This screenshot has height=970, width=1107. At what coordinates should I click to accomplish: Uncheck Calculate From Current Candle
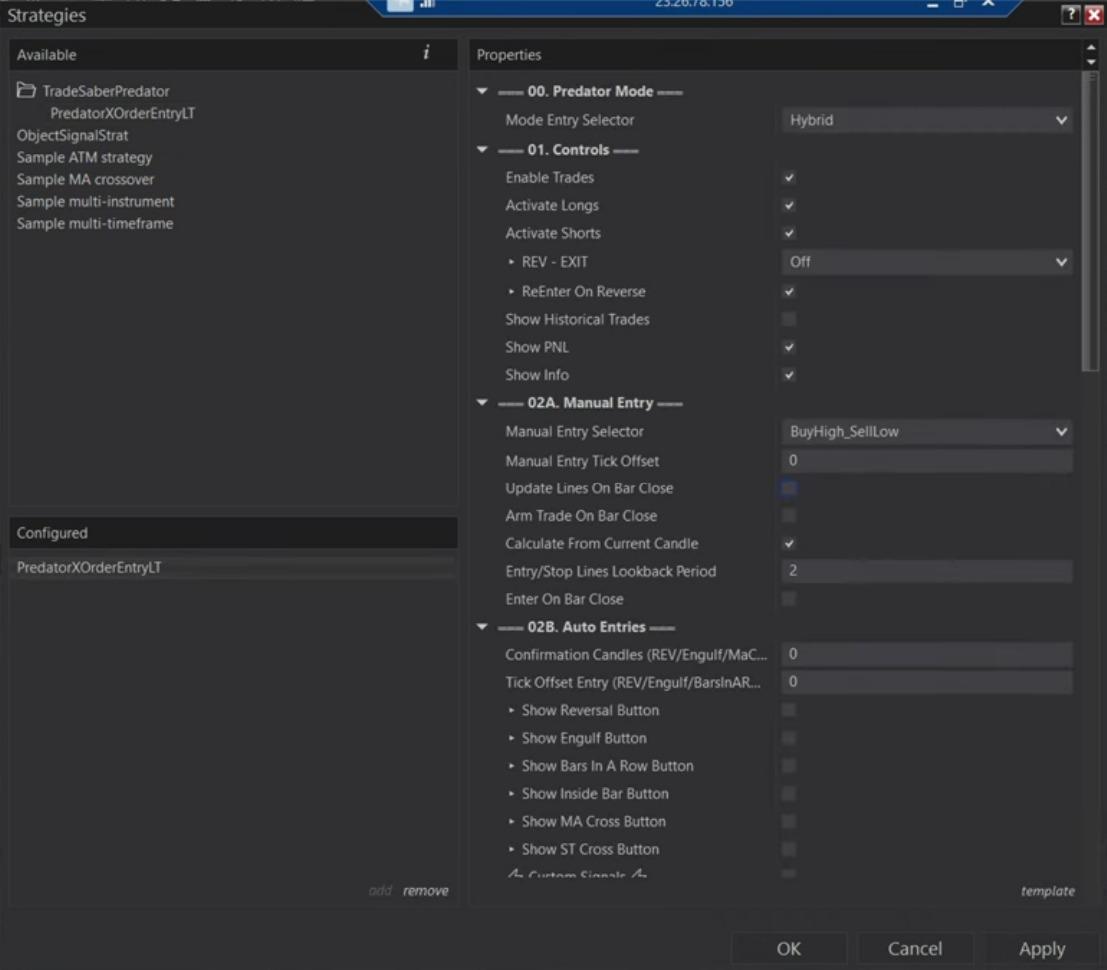click(x=789, y=544)
